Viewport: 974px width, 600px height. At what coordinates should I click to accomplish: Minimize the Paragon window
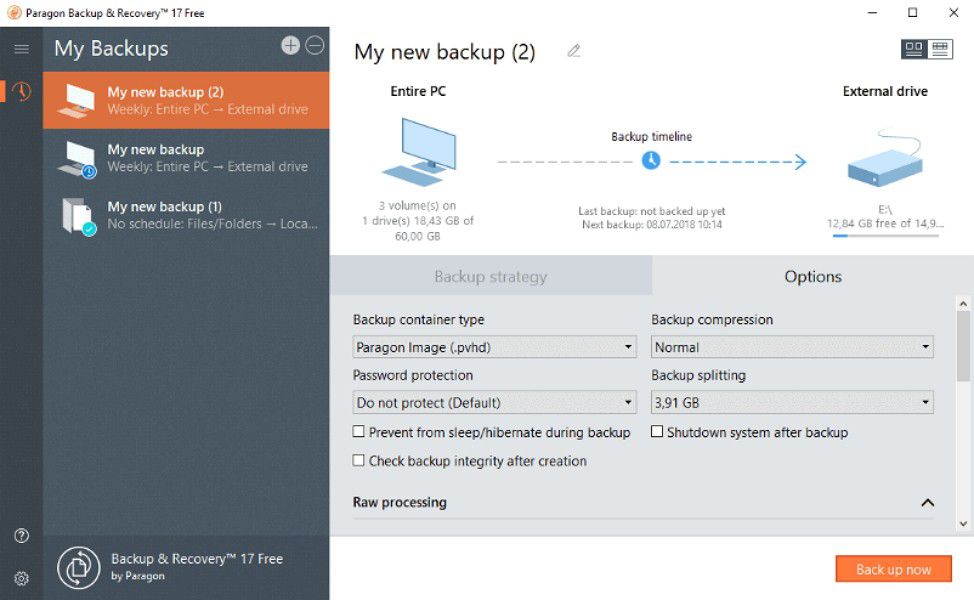pos(872,12)
